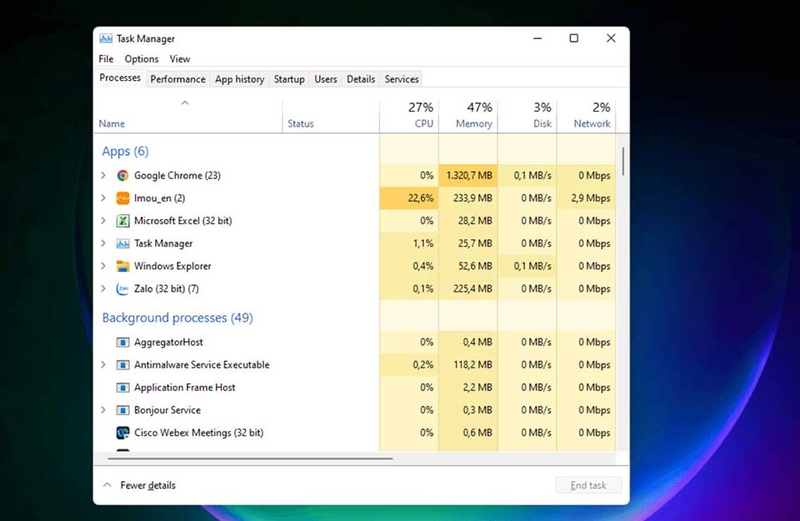Expand the Microsoft Excel (32 bit) entry
The width and height of the screenshot is (800, 521).
click(104, 221)
